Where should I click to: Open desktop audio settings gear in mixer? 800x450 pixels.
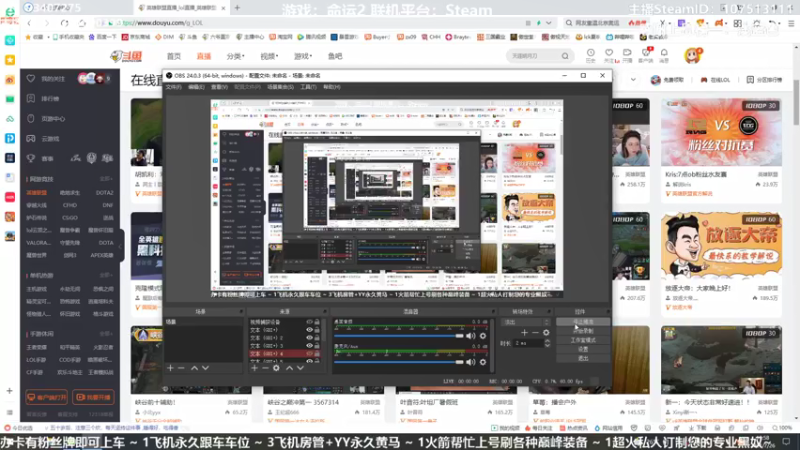pyautogui.click(x=483, y=336)
